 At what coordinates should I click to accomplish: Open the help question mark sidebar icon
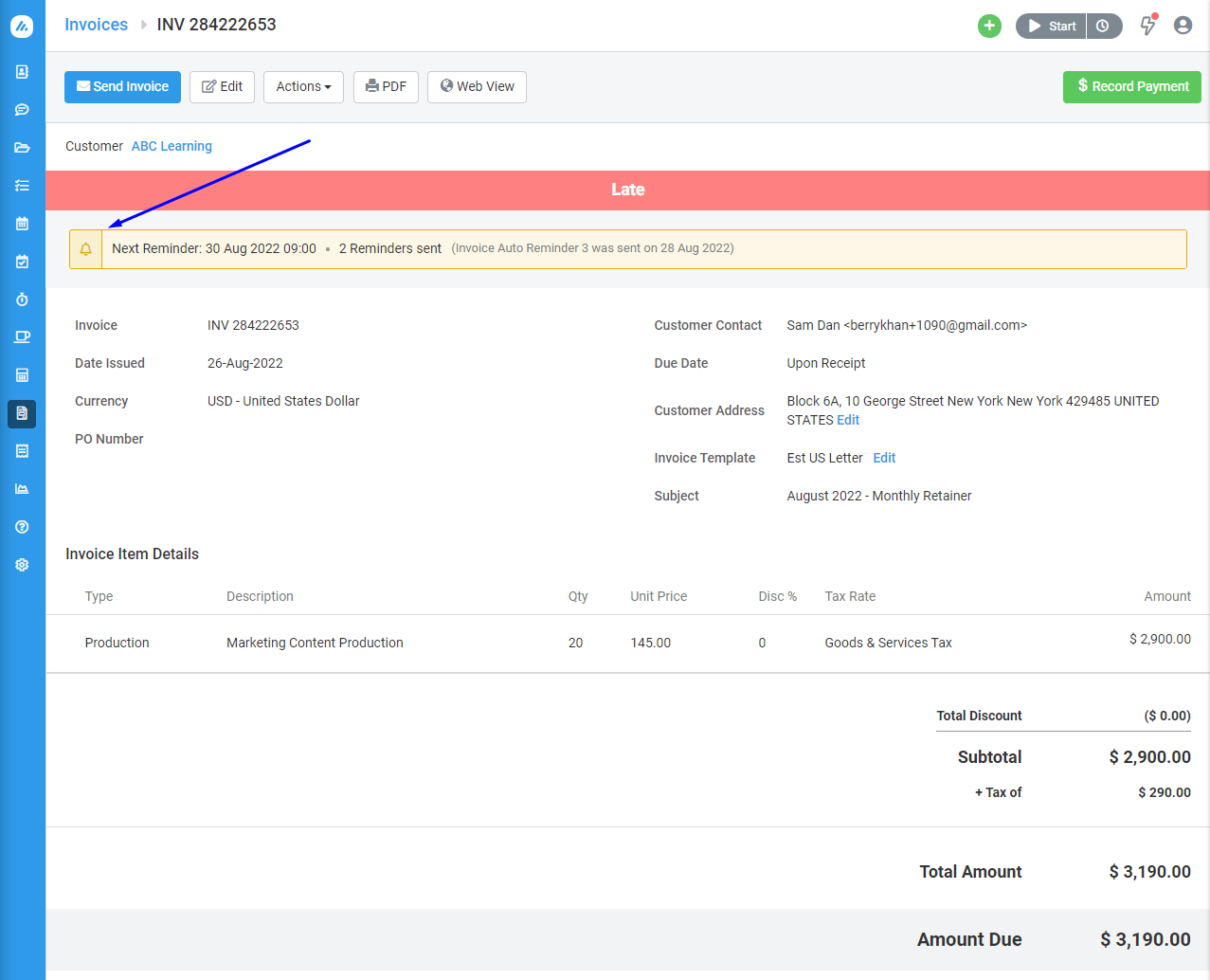click(x=22, y=527)
